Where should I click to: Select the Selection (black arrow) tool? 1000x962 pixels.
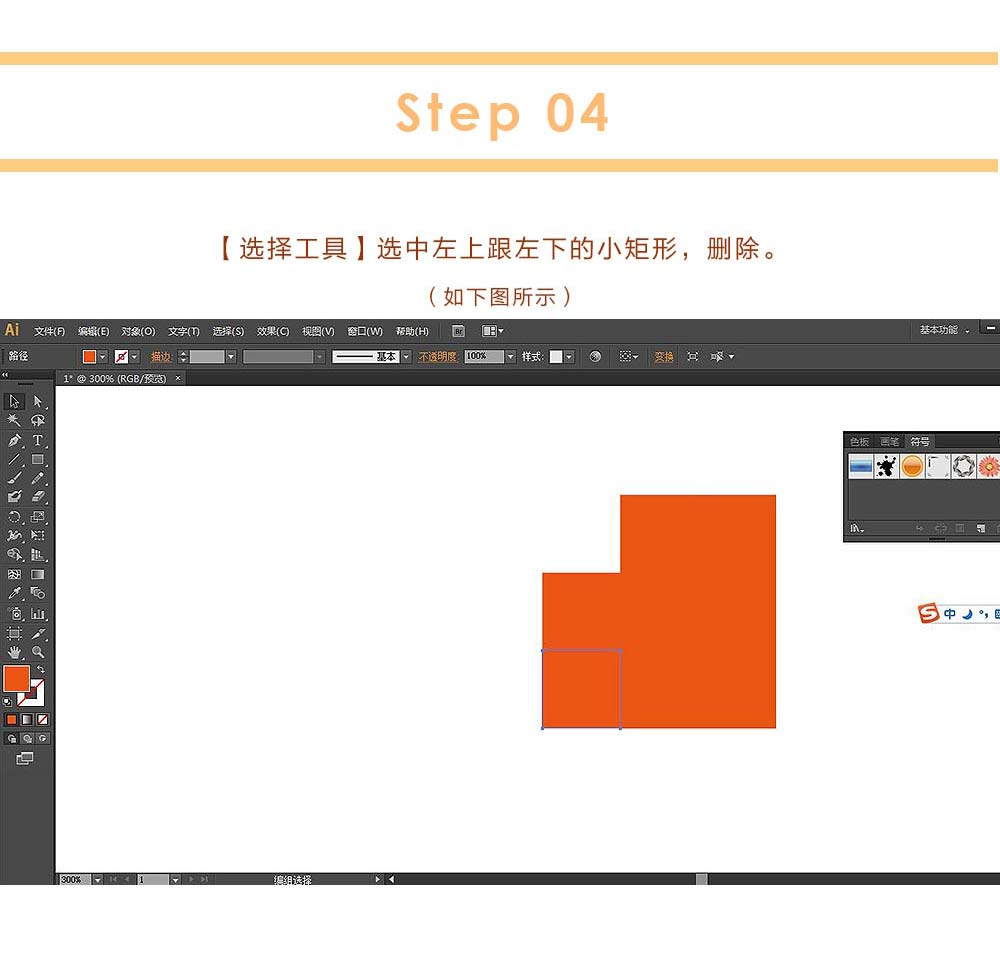pyautogui.click(x=14, y=401)
